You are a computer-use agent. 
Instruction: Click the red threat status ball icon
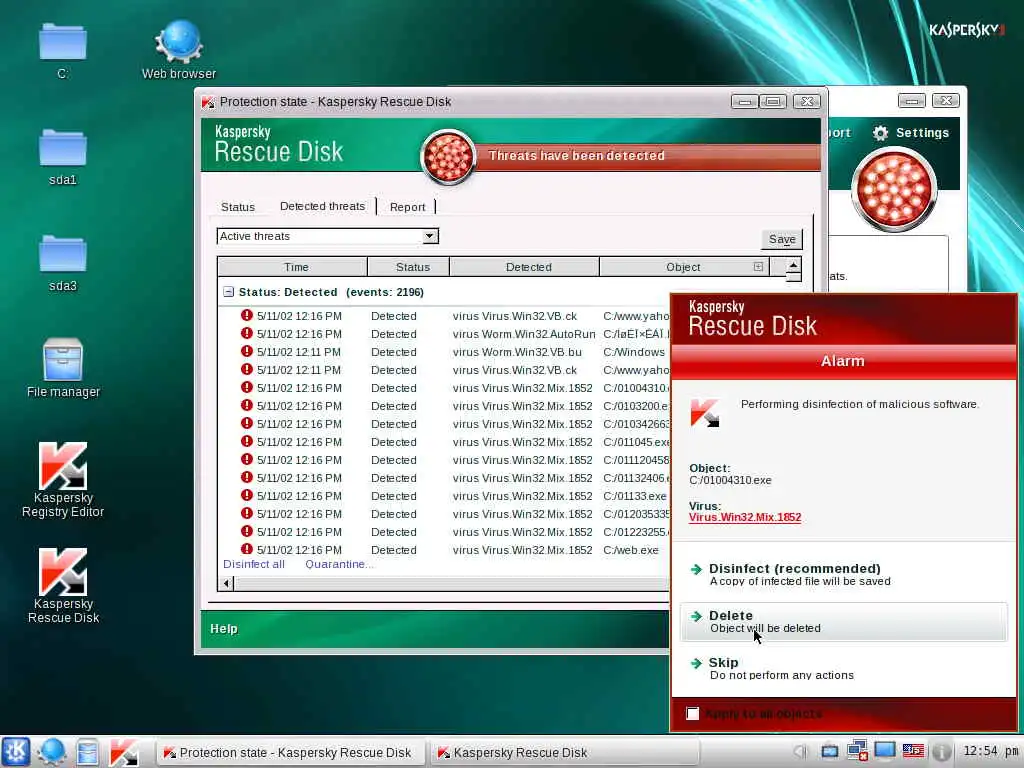pyautogui.click(x=448, y=157)
